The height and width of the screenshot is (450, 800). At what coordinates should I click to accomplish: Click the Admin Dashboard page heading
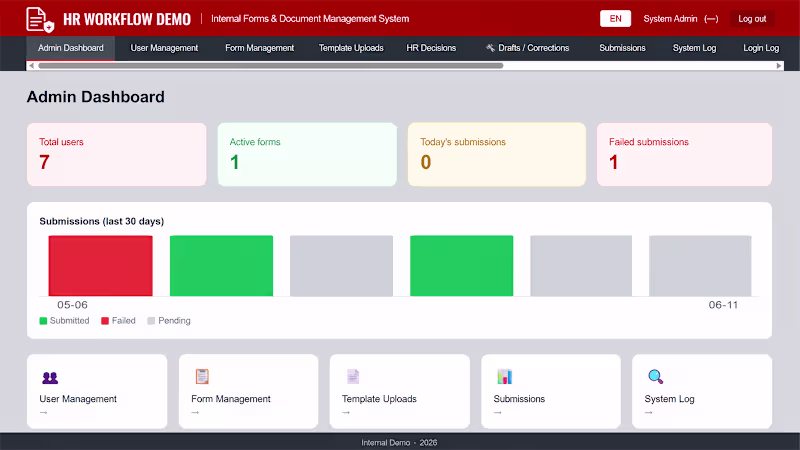tap(95, 97)
